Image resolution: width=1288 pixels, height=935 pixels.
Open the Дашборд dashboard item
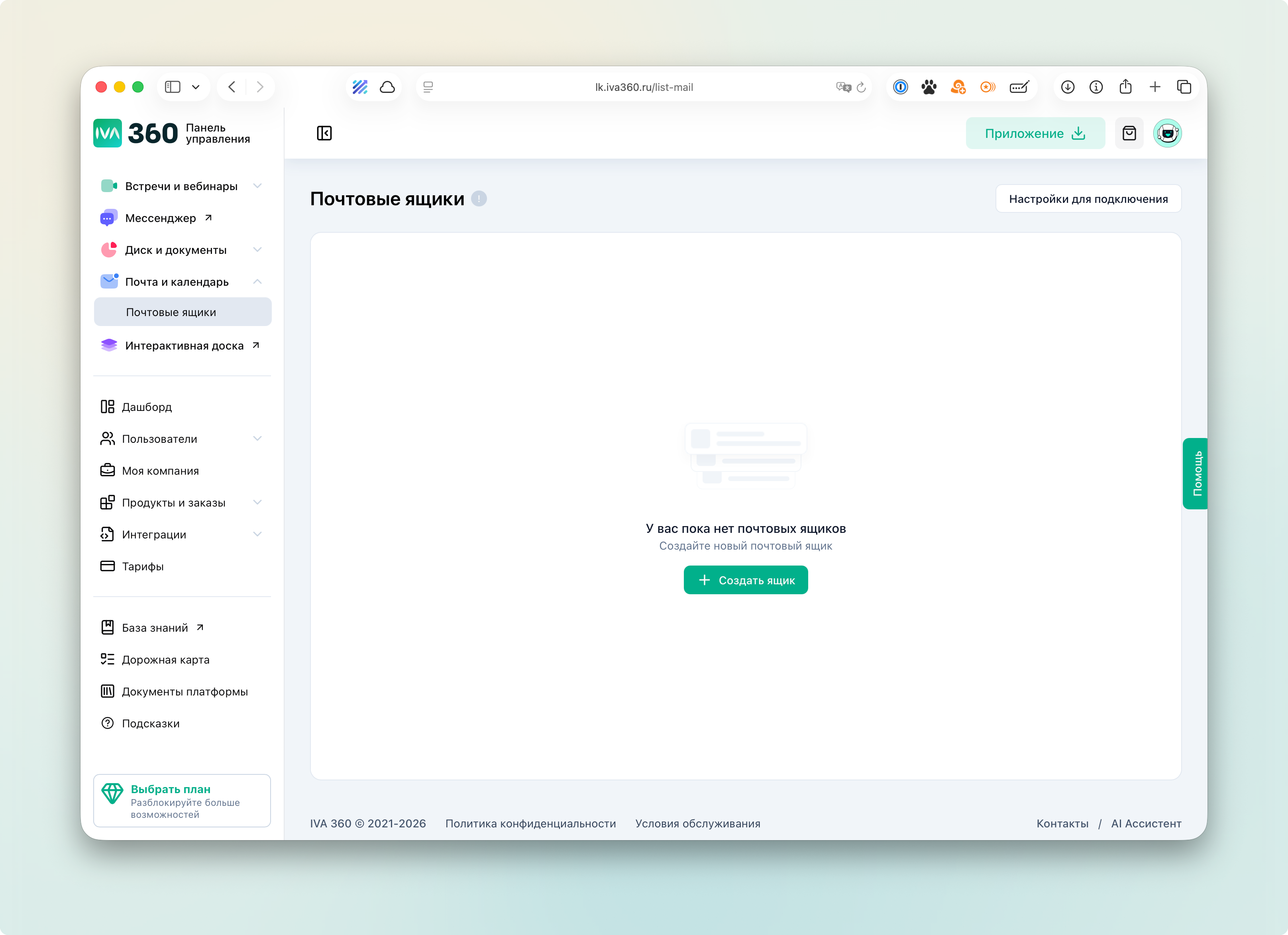(x=147, y=407)
